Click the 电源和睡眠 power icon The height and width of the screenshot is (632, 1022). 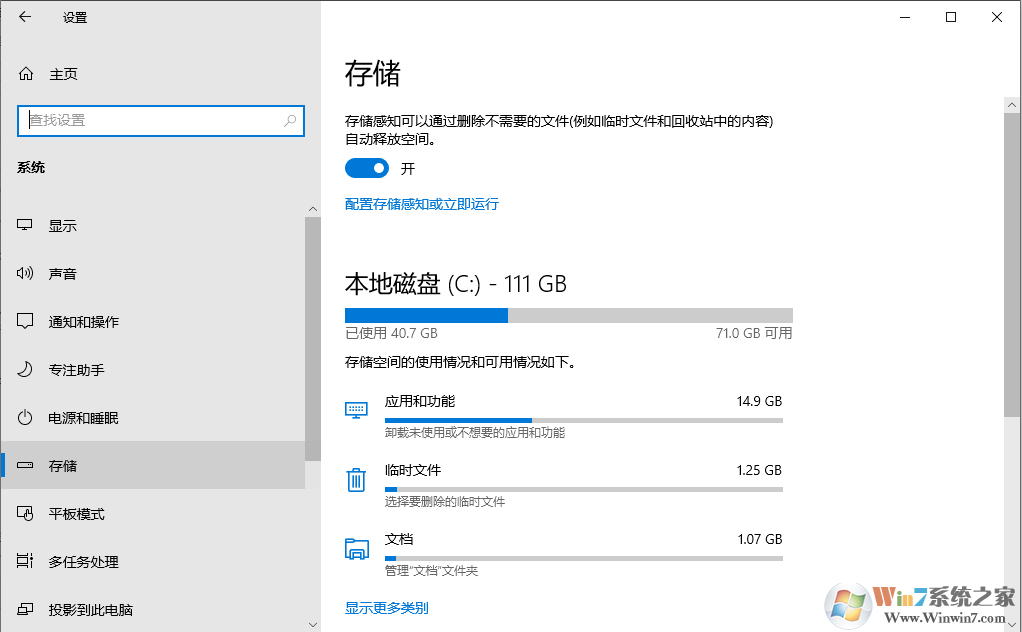click(24, 417)
